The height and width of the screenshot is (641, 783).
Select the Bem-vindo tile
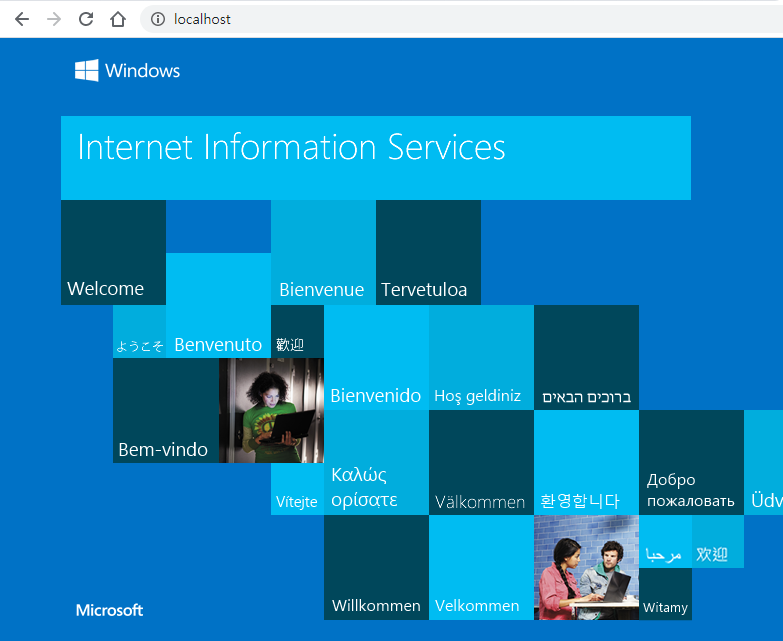[x=166, y=410]
